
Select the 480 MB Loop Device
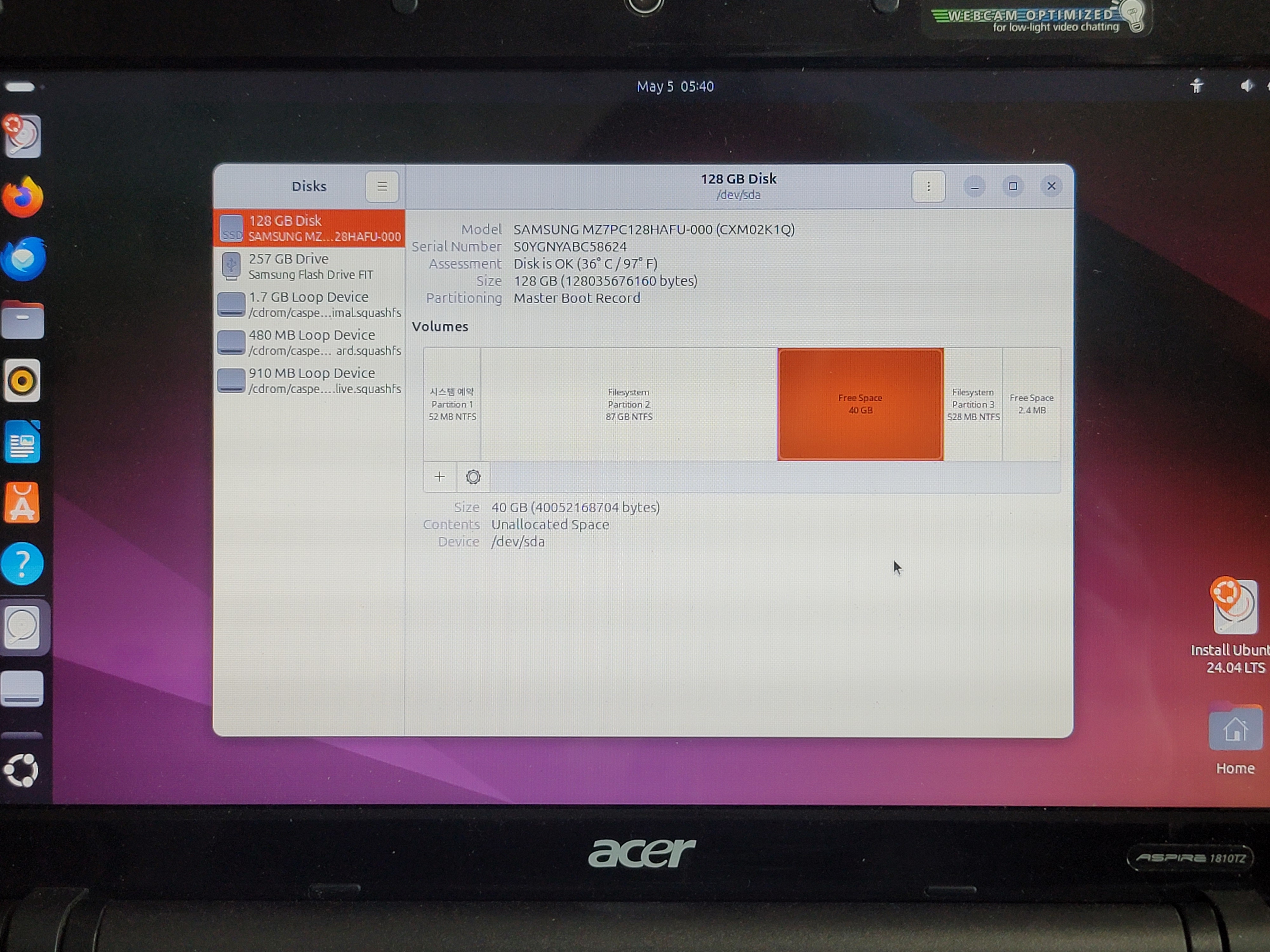pyautogui.click(x=310, y=343)
